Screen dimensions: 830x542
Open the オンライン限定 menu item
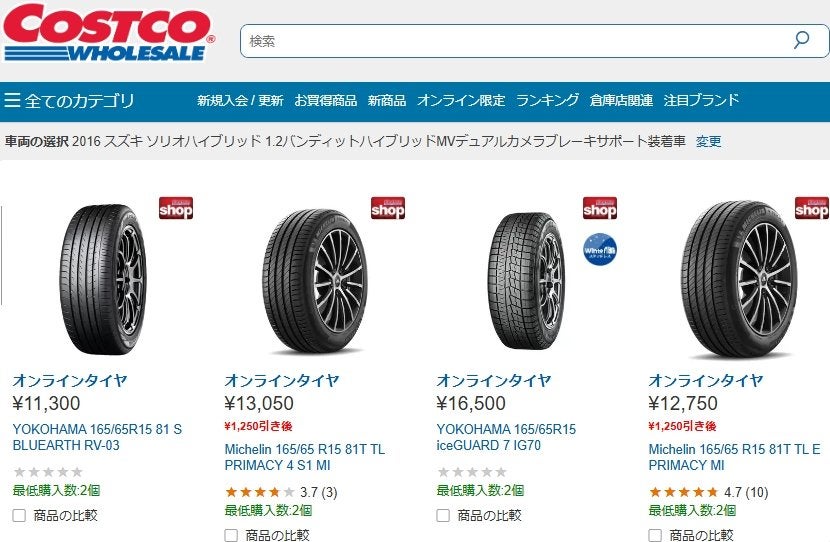click(461, 100)
